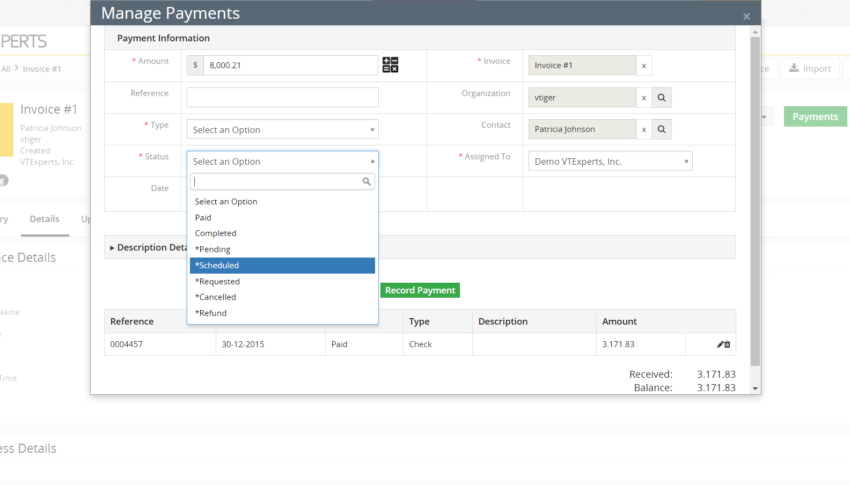Click the Description column header

click(503, 321)
